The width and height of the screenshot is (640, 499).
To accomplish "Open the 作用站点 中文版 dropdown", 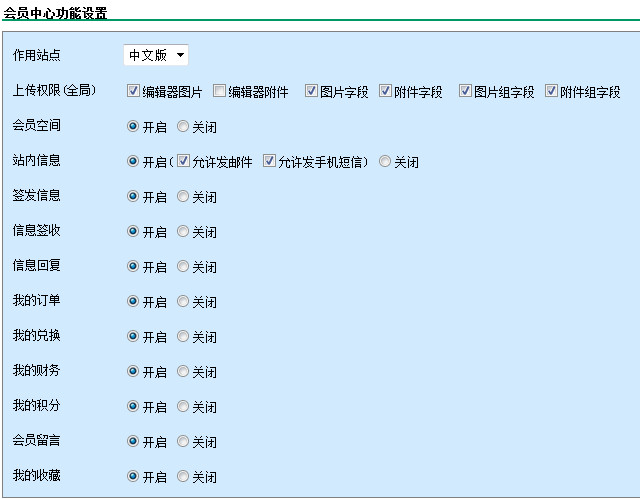I will 156,55.
